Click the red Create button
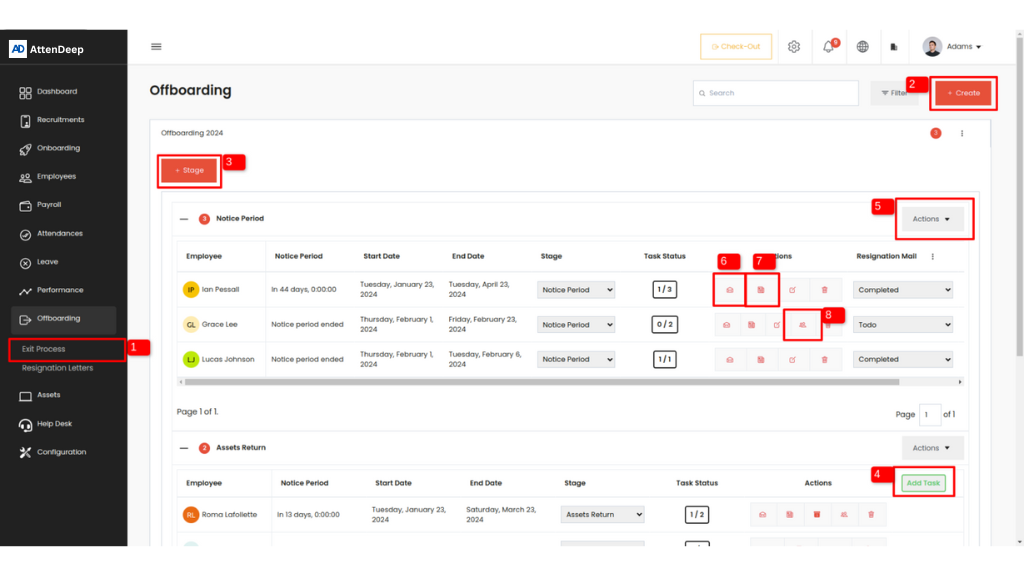The height and width of the screenshot is (576, 1024). (964, 93)
